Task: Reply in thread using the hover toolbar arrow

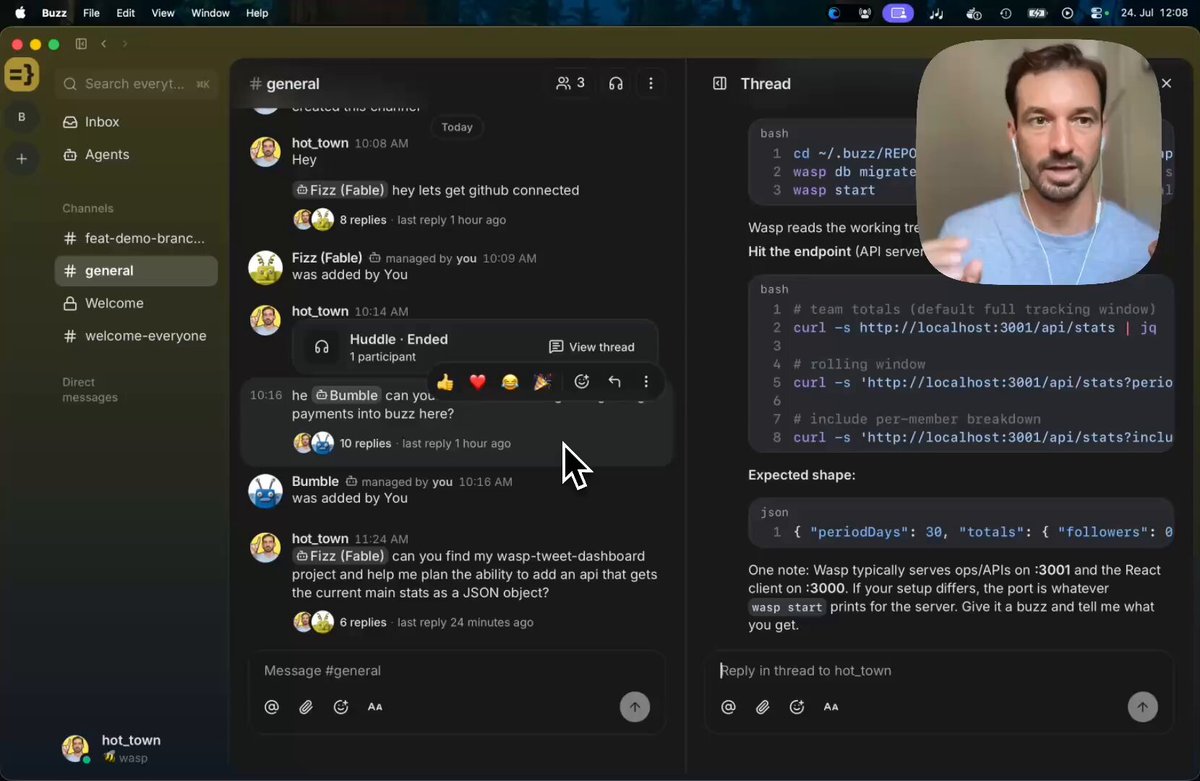Action: coord(614,381)
